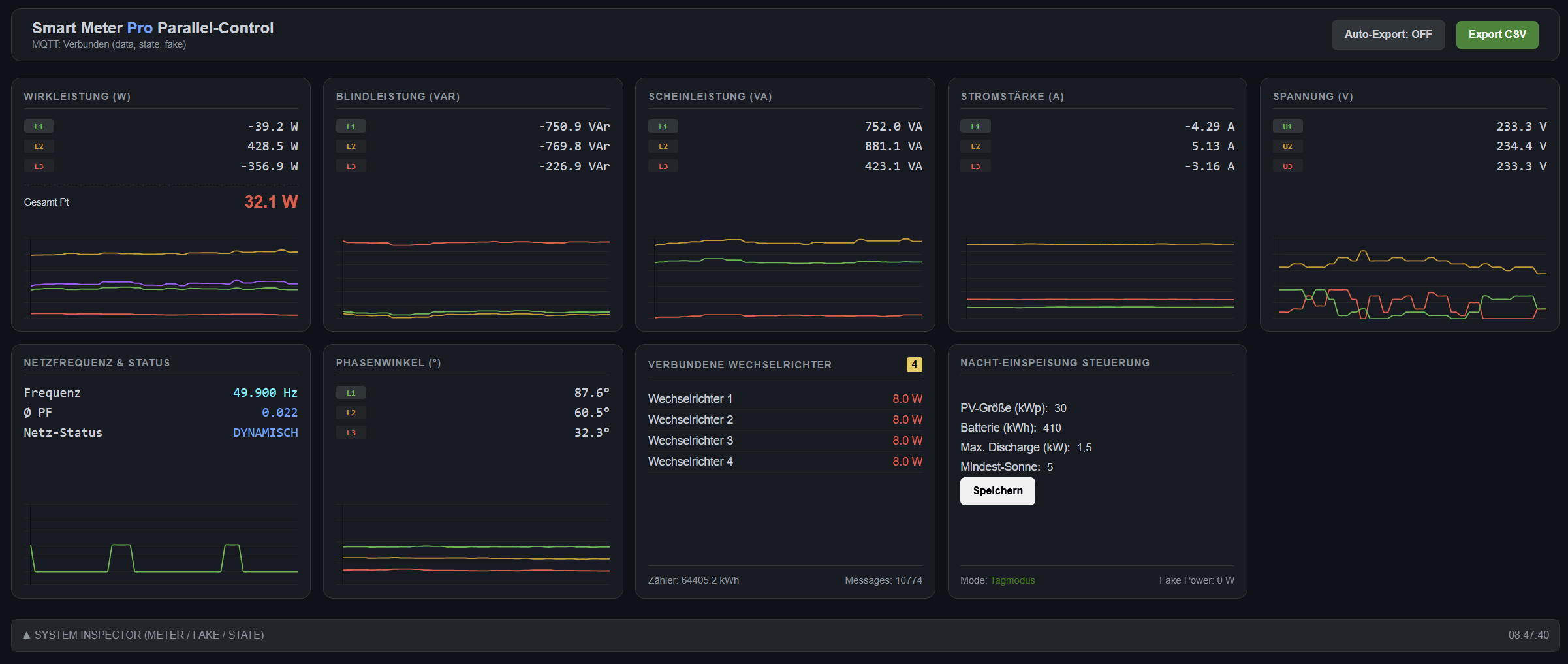Click the L1 current value -4.29 A

(1210, 127)
